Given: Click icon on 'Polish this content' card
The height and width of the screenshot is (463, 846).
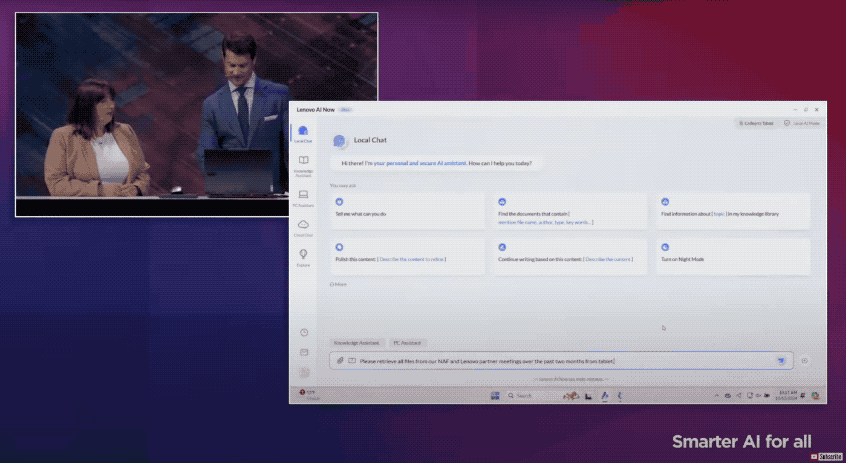Looking at the screenshot, I should (x=339, y=247).
